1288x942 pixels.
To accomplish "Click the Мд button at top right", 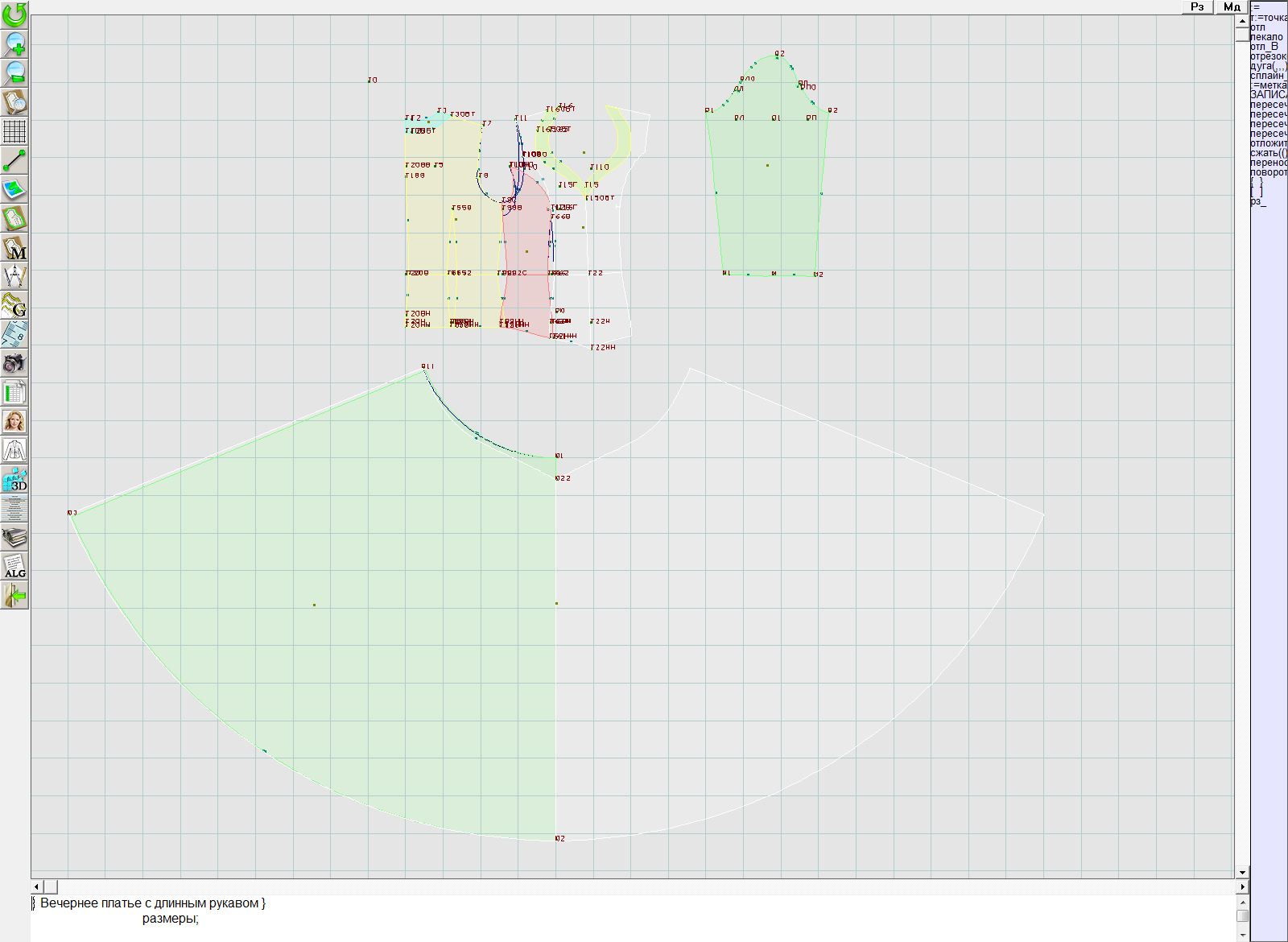I will 1232,7.
